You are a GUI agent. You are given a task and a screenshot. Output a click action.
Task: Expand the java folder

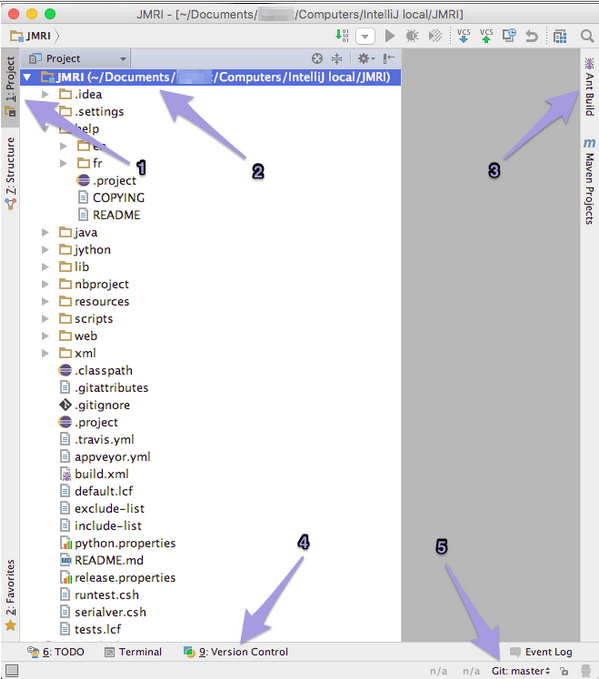click(x=45, y=233)
